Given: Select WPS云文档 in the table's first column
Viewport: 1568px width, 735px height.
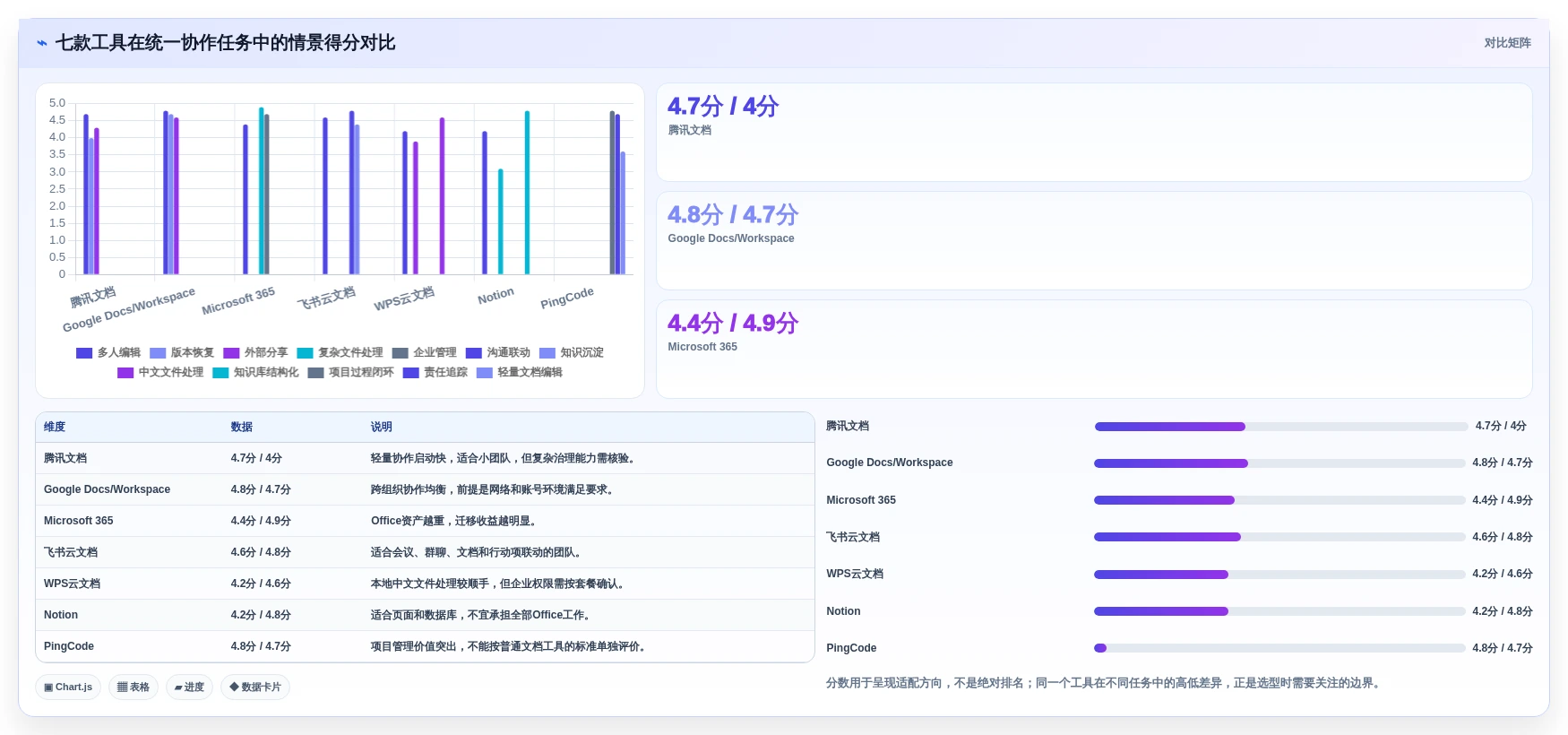Looking at the screenshot, I should point(72,584).
